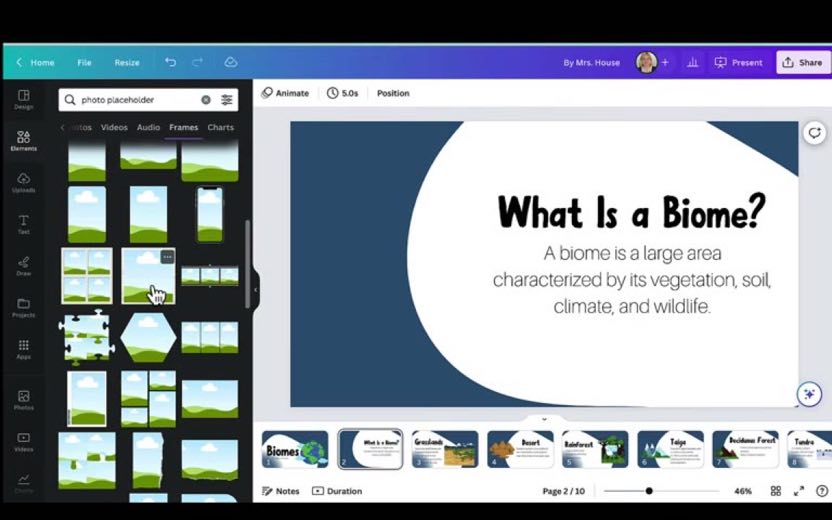The height and width of the screenshot is (520, 832).
Task: Open the search filter settings icon
Action: pos(227,100)
